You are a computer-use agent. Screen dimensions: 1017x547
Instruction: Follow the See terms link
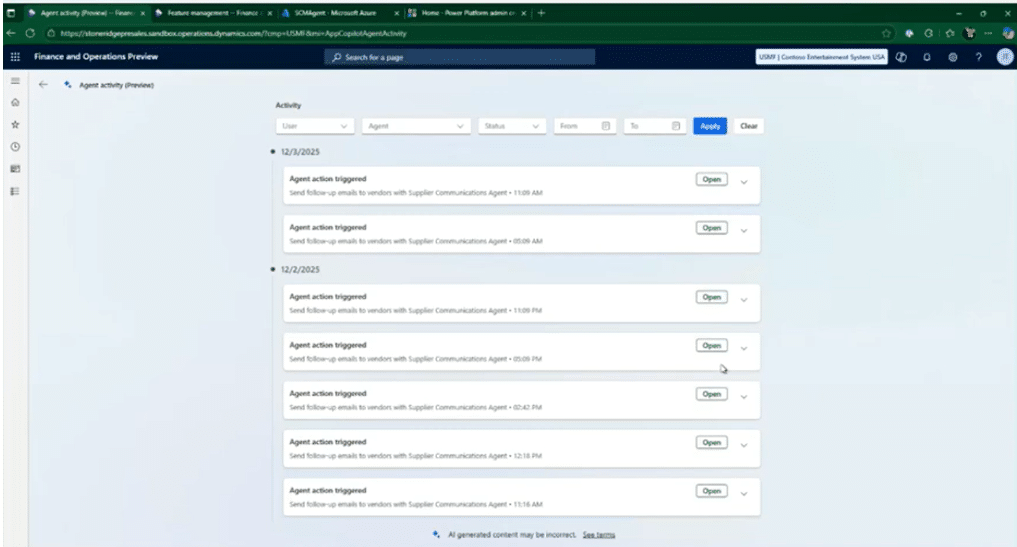point(599,535)
